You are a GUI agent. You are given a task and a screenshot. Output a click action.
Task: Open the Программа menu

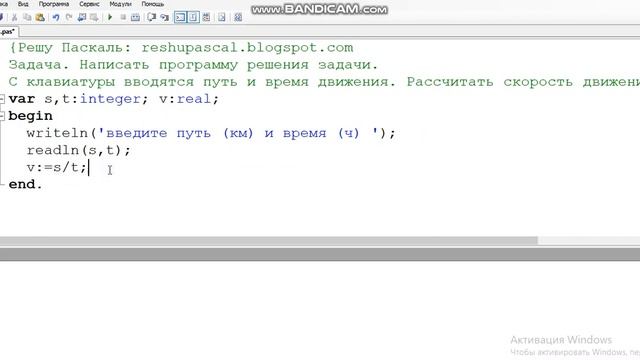[53, 4]
